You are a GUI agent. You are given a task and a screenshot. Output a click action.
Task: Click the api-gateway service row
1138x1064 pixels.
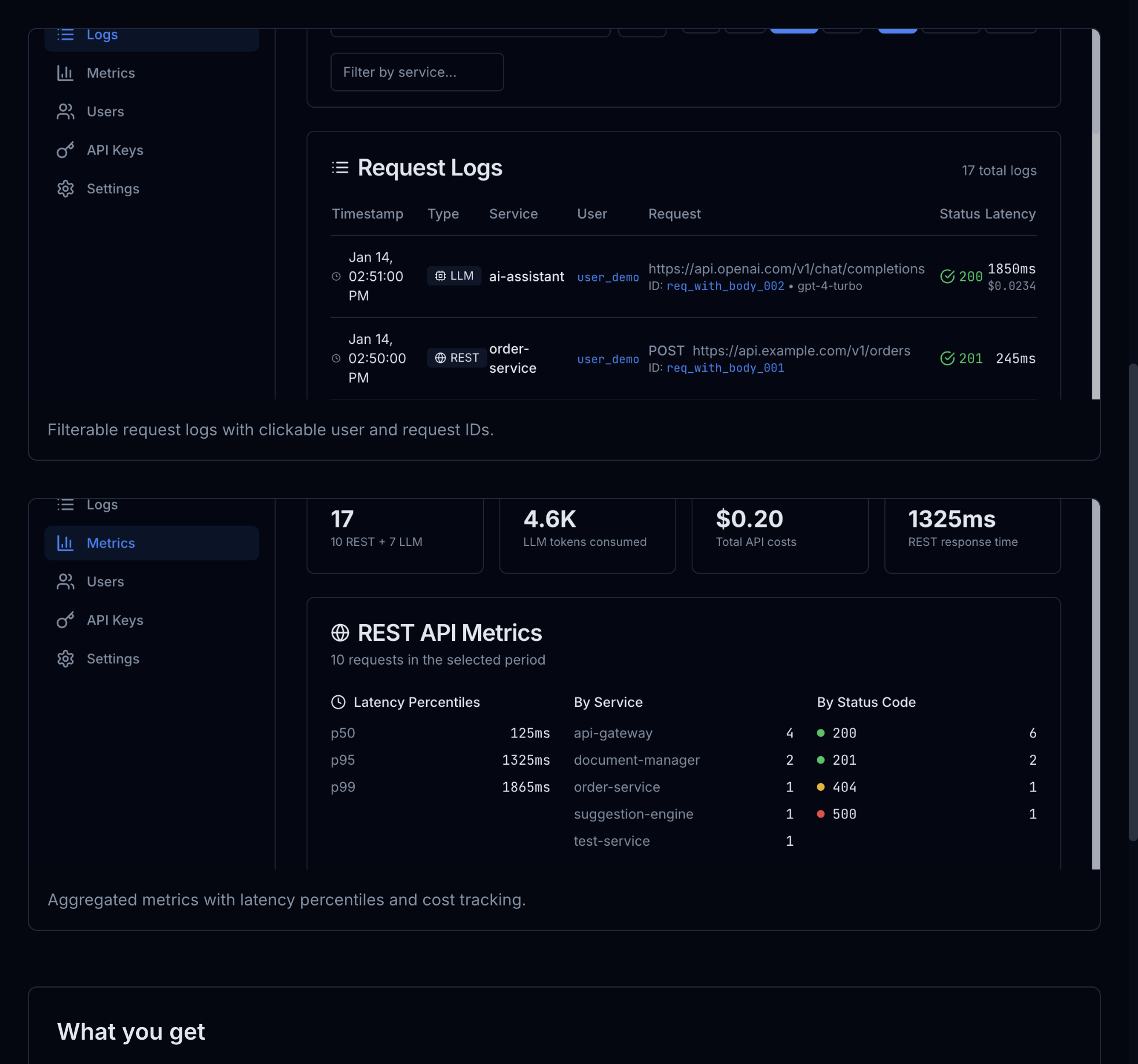point(684,733)
